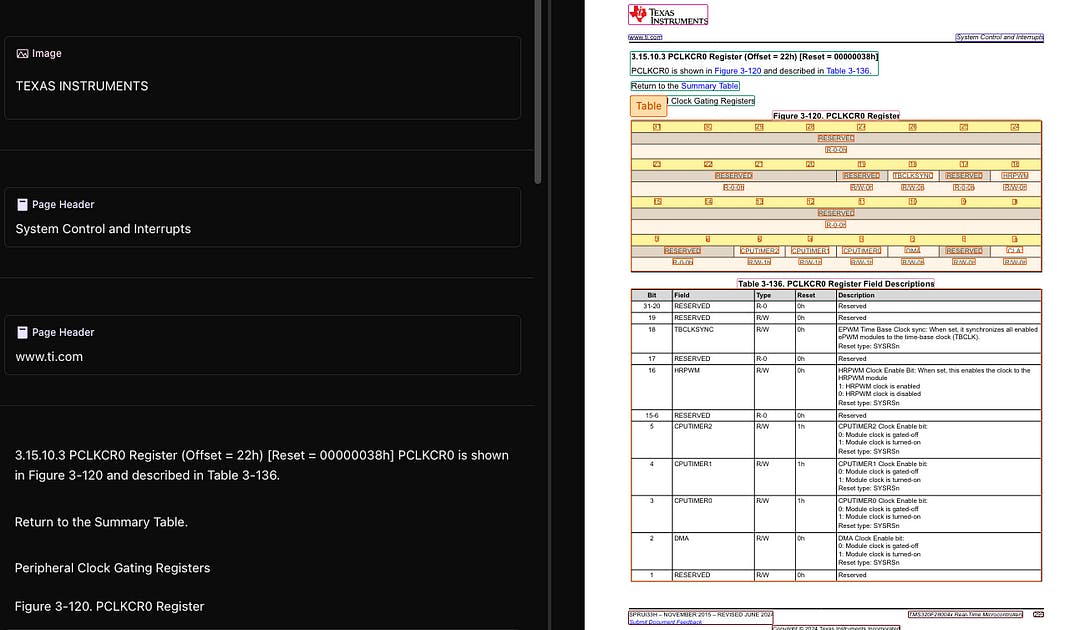Click the www.ti.com link in document header

(x=645, y=37)
